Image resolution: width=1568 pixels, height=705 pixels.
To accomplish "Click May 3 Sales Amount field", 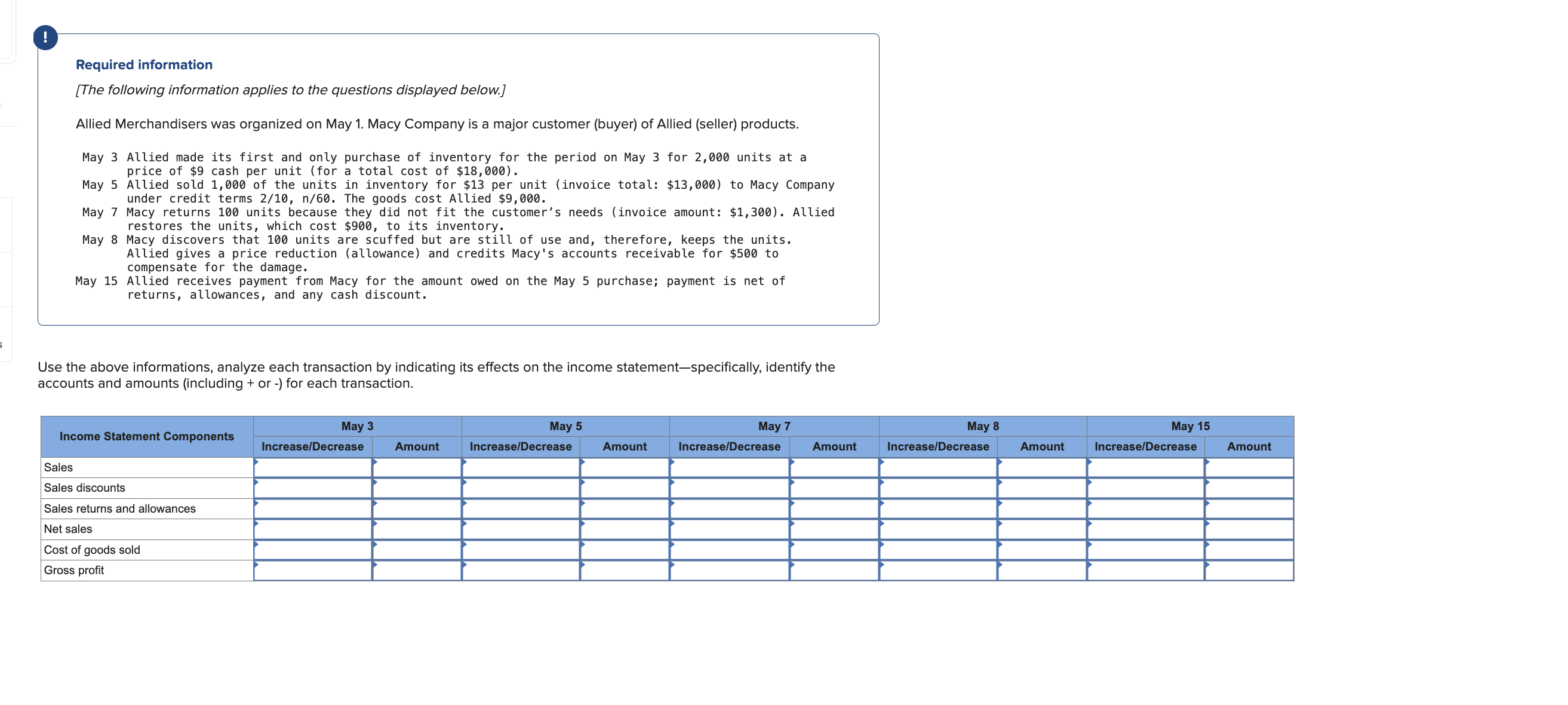I will coord(417,468).
